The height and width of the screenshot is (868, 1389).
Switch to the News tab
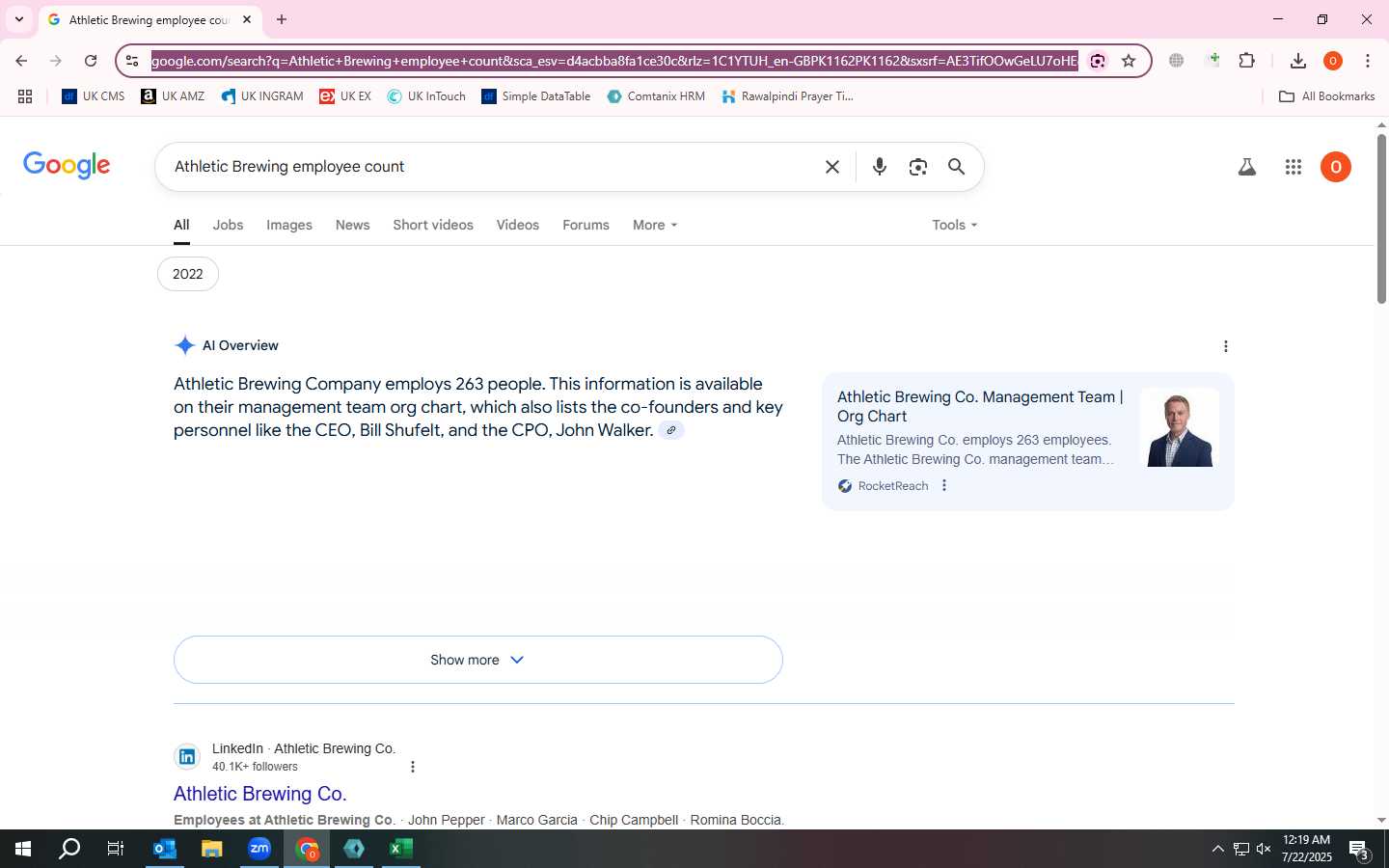[x=353, y=225]
